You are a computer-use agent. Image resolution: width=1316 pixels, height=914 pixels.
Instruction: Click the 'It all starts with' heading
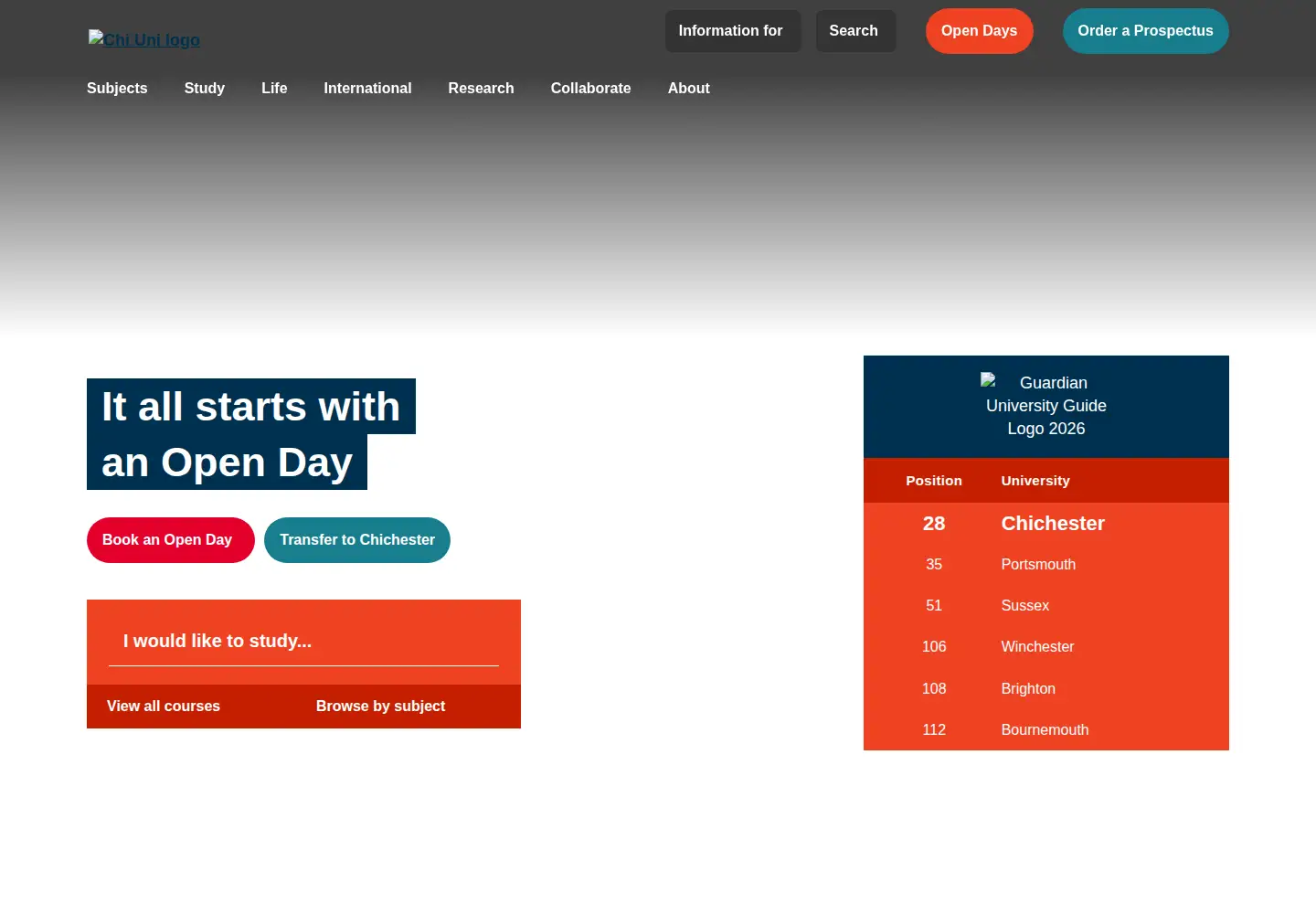[x=251, y=407]
